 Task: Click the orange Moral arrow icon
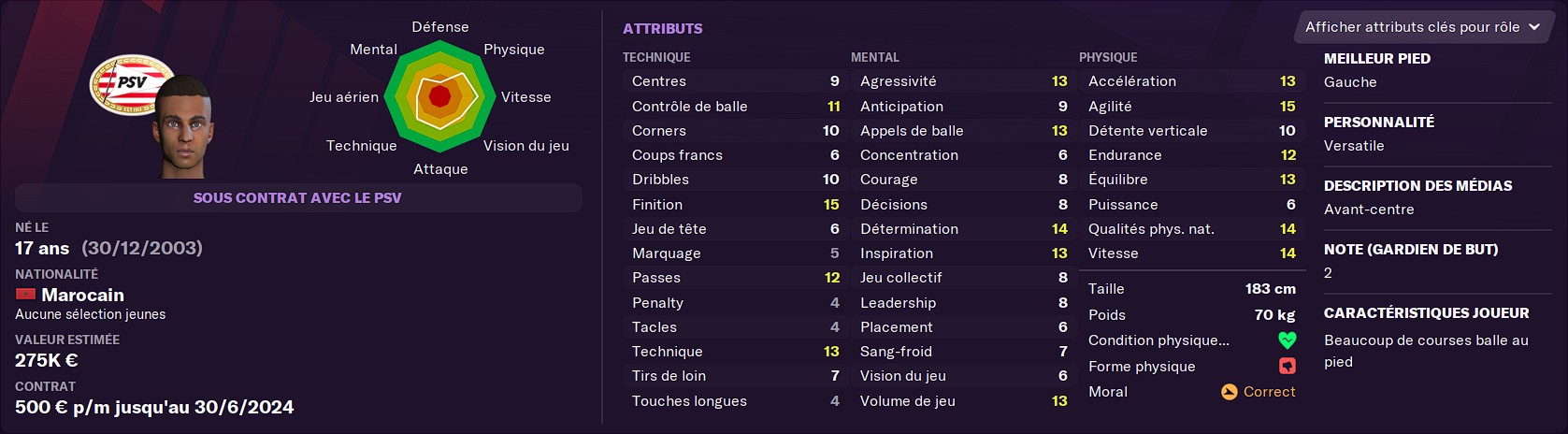1230,392
